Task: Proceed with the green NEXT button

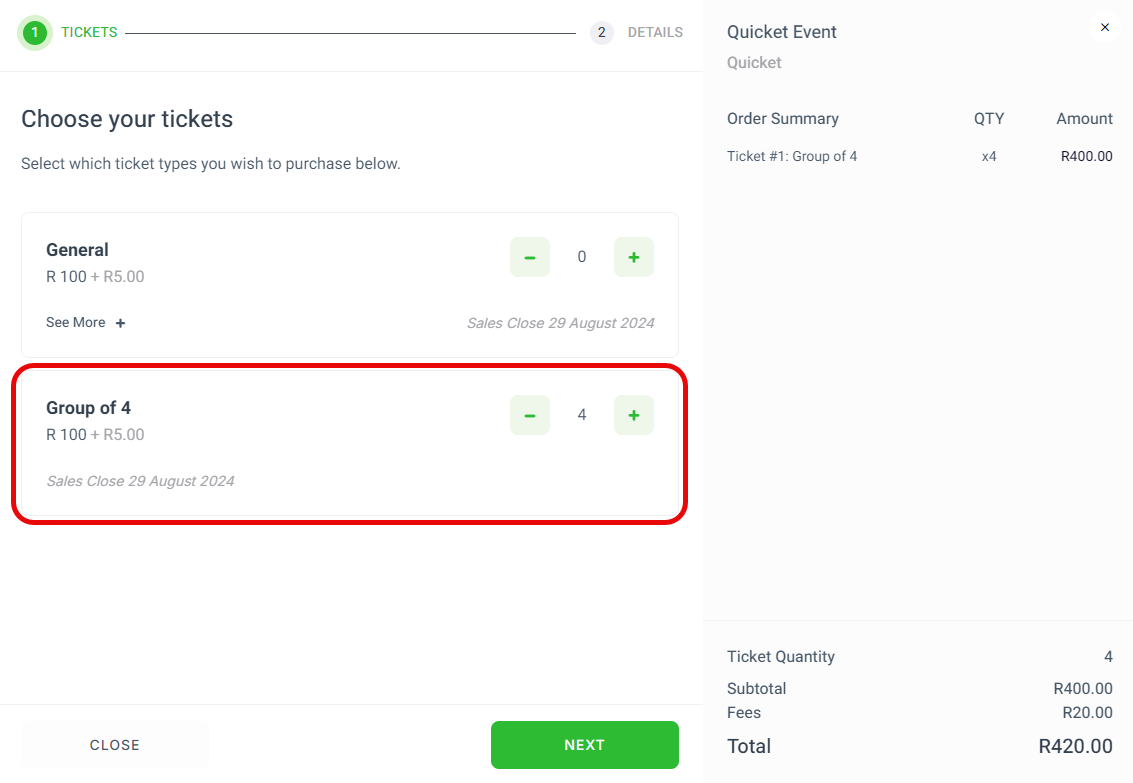Action: 585,745
